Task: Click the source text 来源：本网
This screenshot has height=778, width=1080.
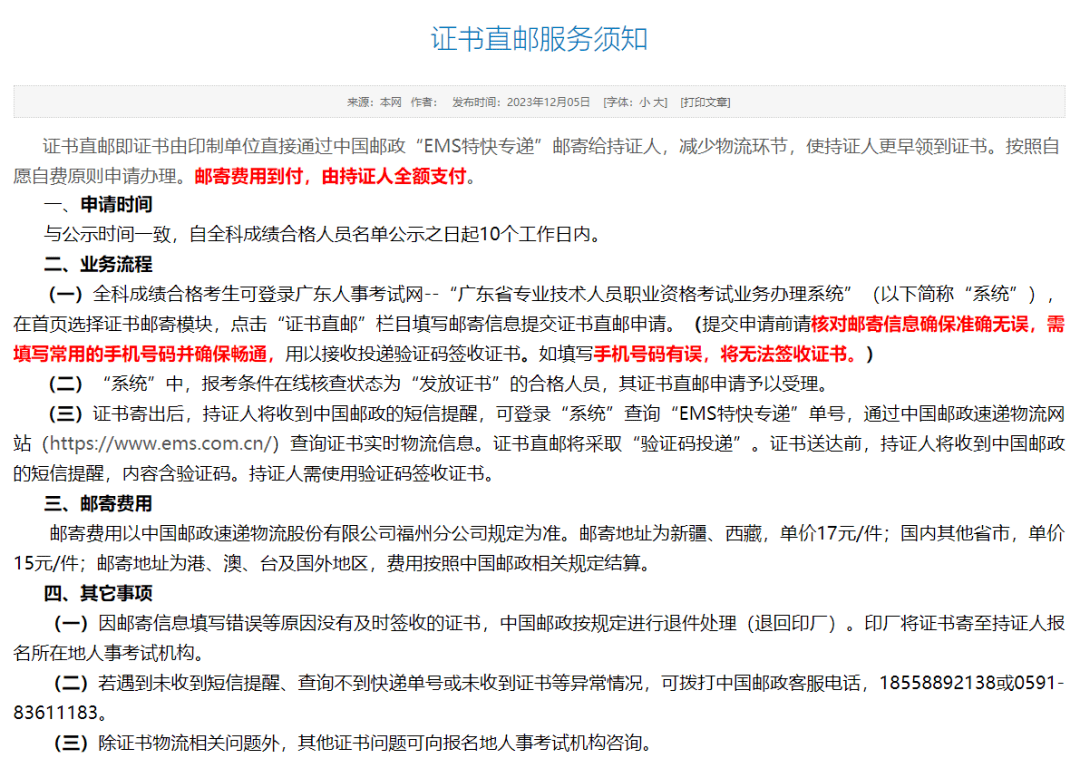Action: tap(374, 103)
